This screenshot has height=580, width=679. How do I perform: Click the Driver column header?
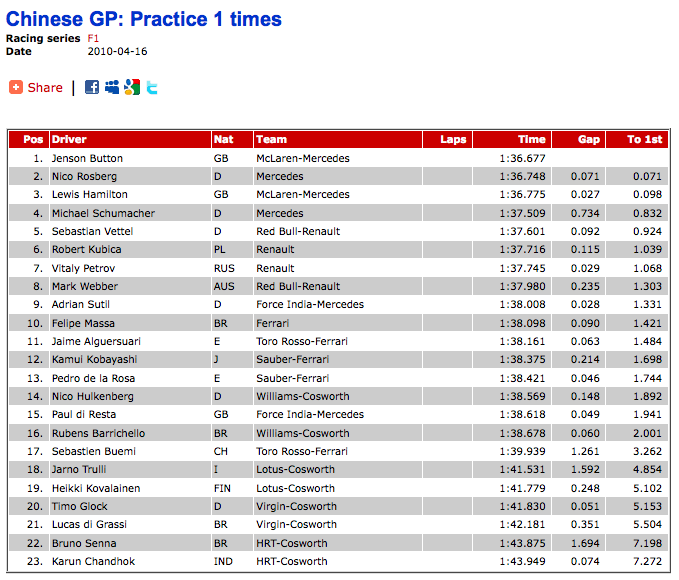coord(69,140)
